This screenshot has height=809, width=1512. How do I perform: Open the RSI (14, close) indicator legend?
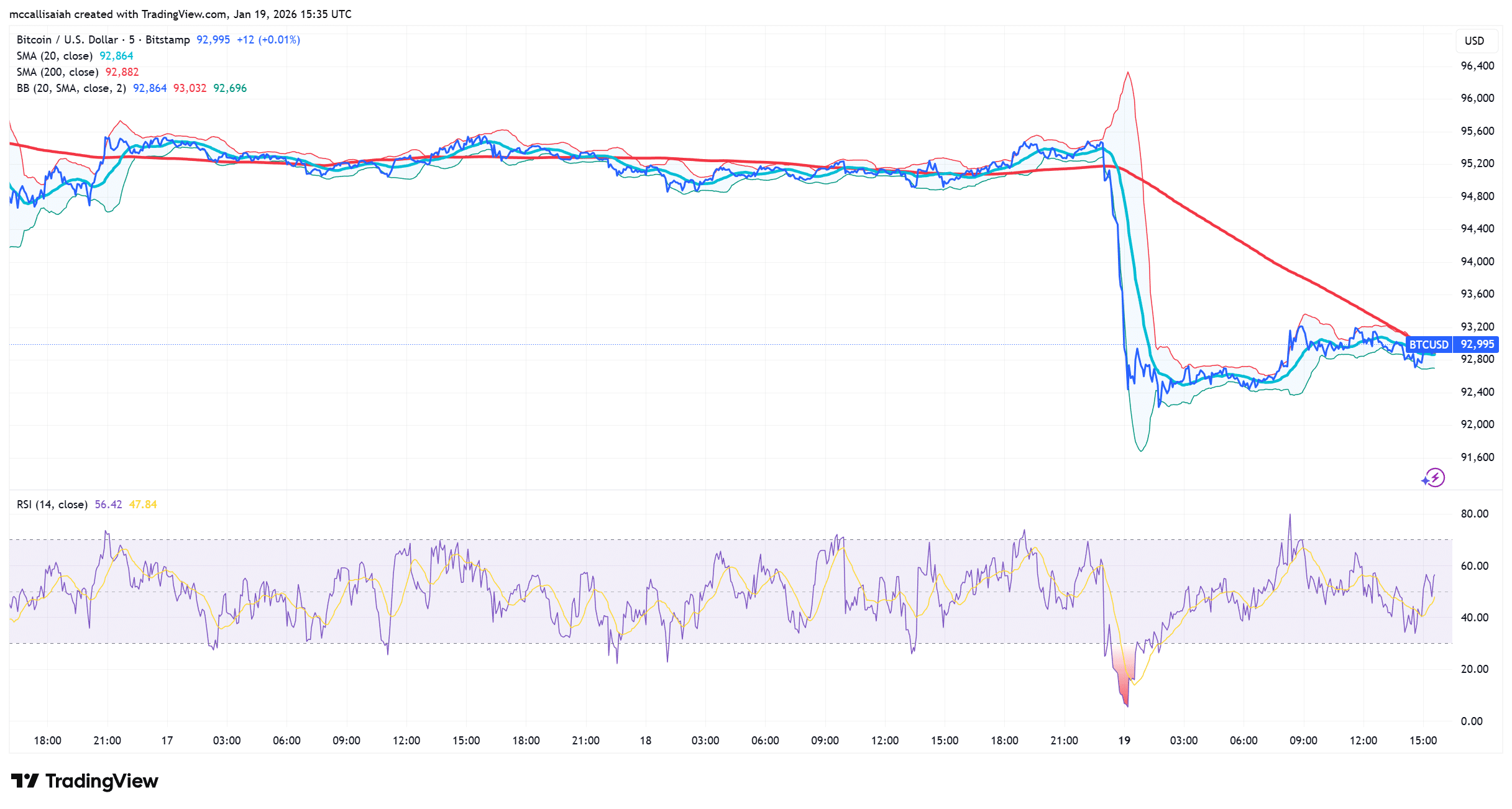pyautogui.click(x=52, y=505)
